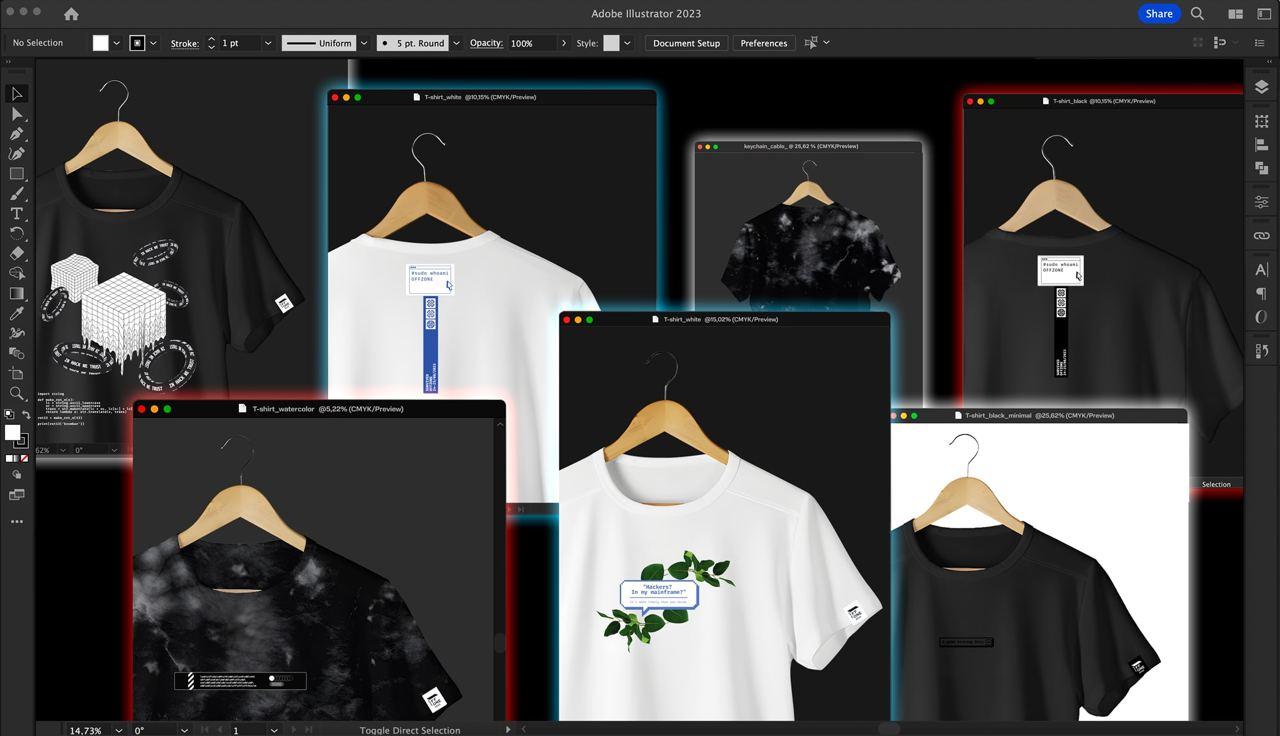
Task: Open the Actions panel icon
Action: [1261, 351]
